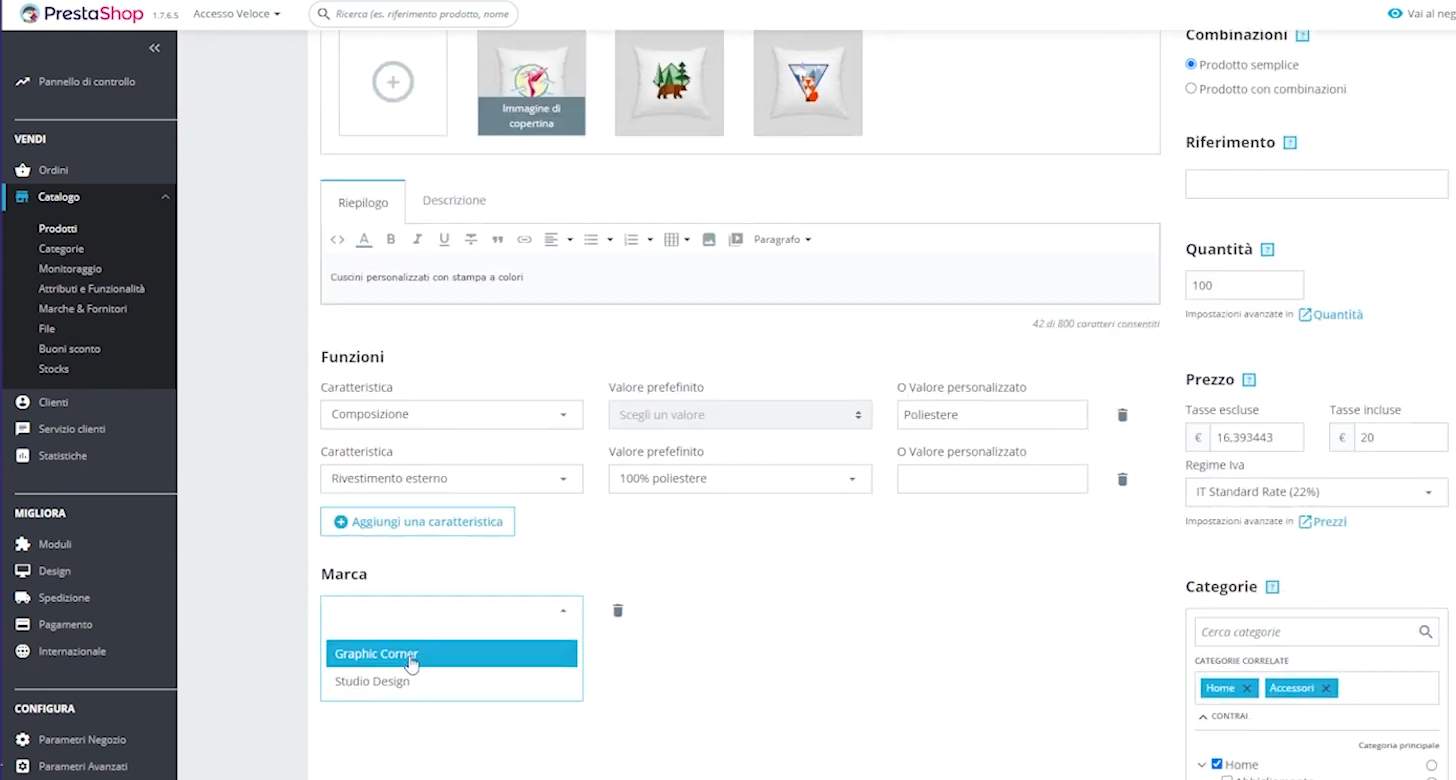Open Categorie in the Catalogo menu
Screen dimensions: 1456x780
61,249
